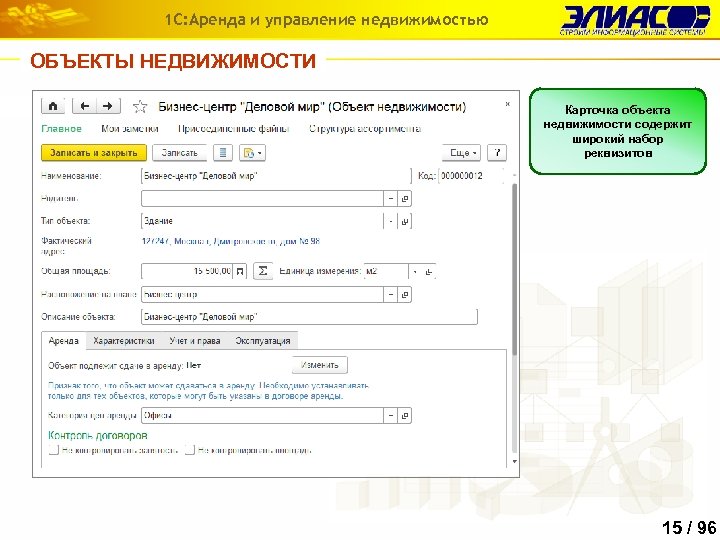Focus the Тип объекта field with Здание
720x540 pixels.
pyautogui.click(x=262, y=222)
